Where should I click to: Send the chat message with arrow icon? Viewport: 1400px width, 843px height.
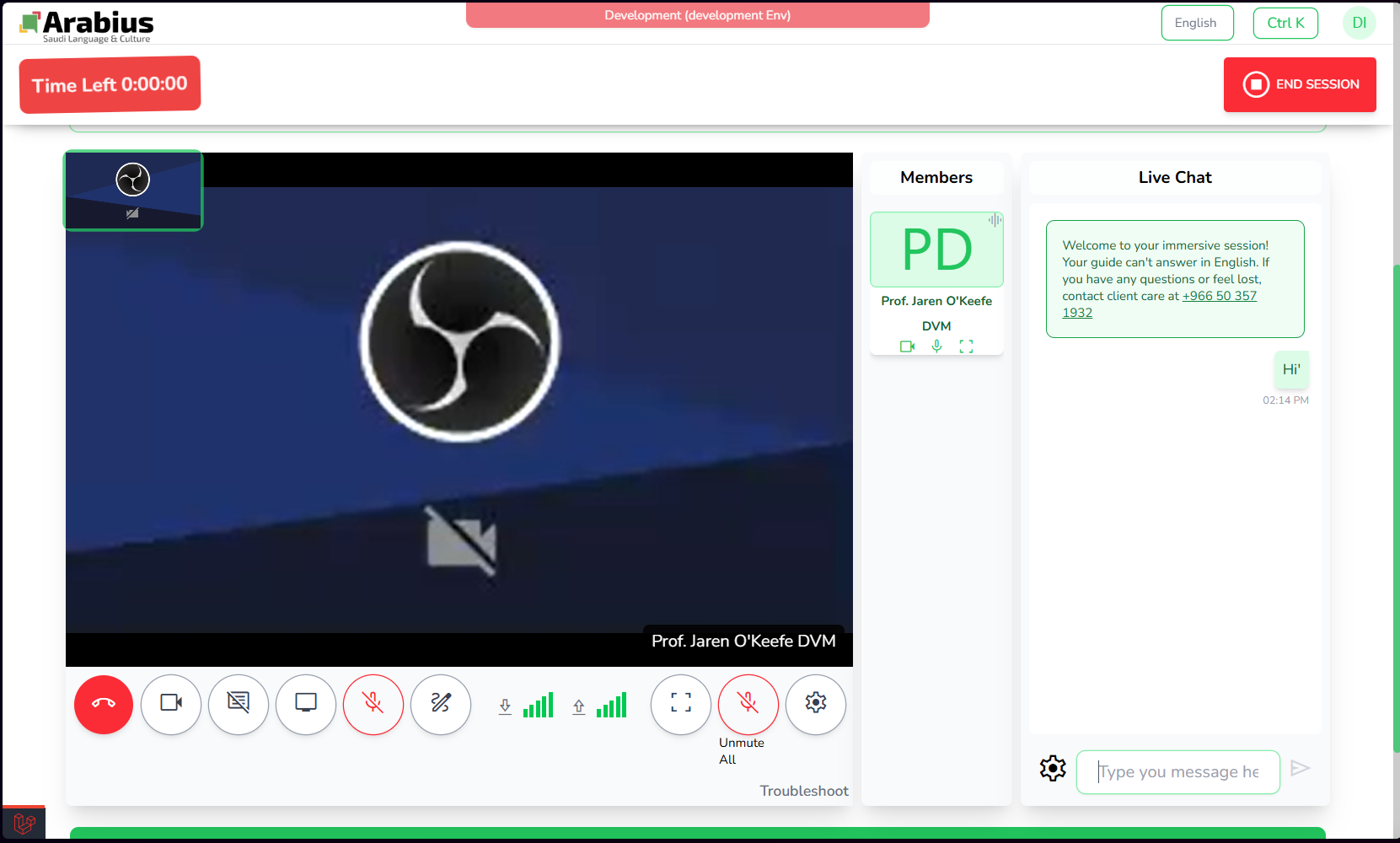coord(1301,768)
